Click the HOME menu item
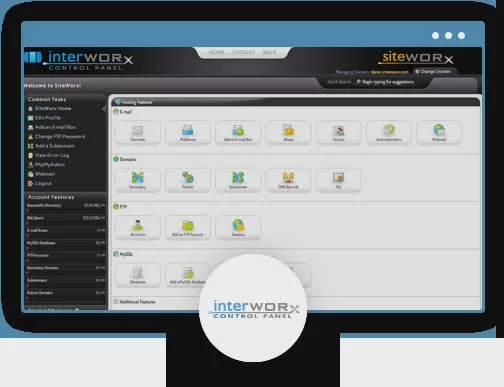 (x=216, y=52)
